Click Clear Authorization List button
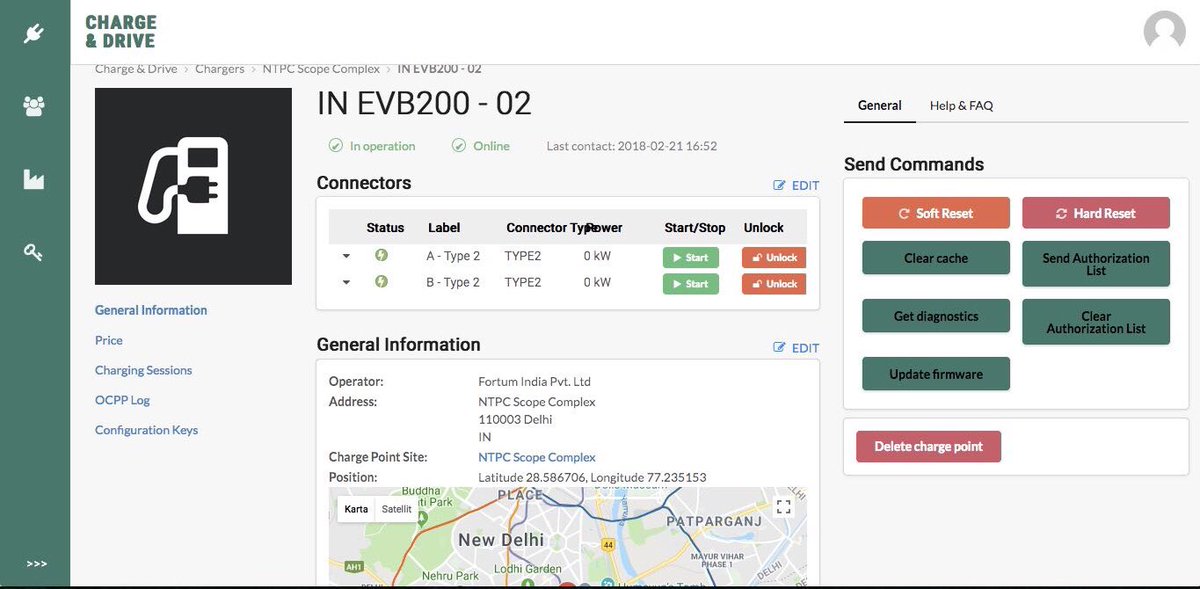1200x589 pixels. click(x=1096, y=322)
